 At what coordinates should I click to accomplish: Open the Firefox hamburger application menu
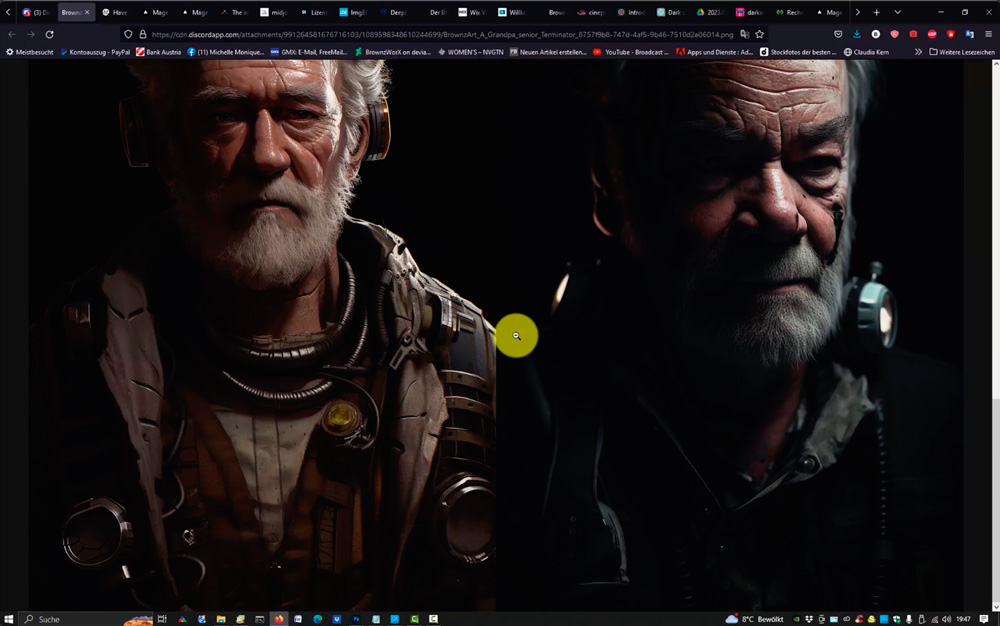(988, 34)
